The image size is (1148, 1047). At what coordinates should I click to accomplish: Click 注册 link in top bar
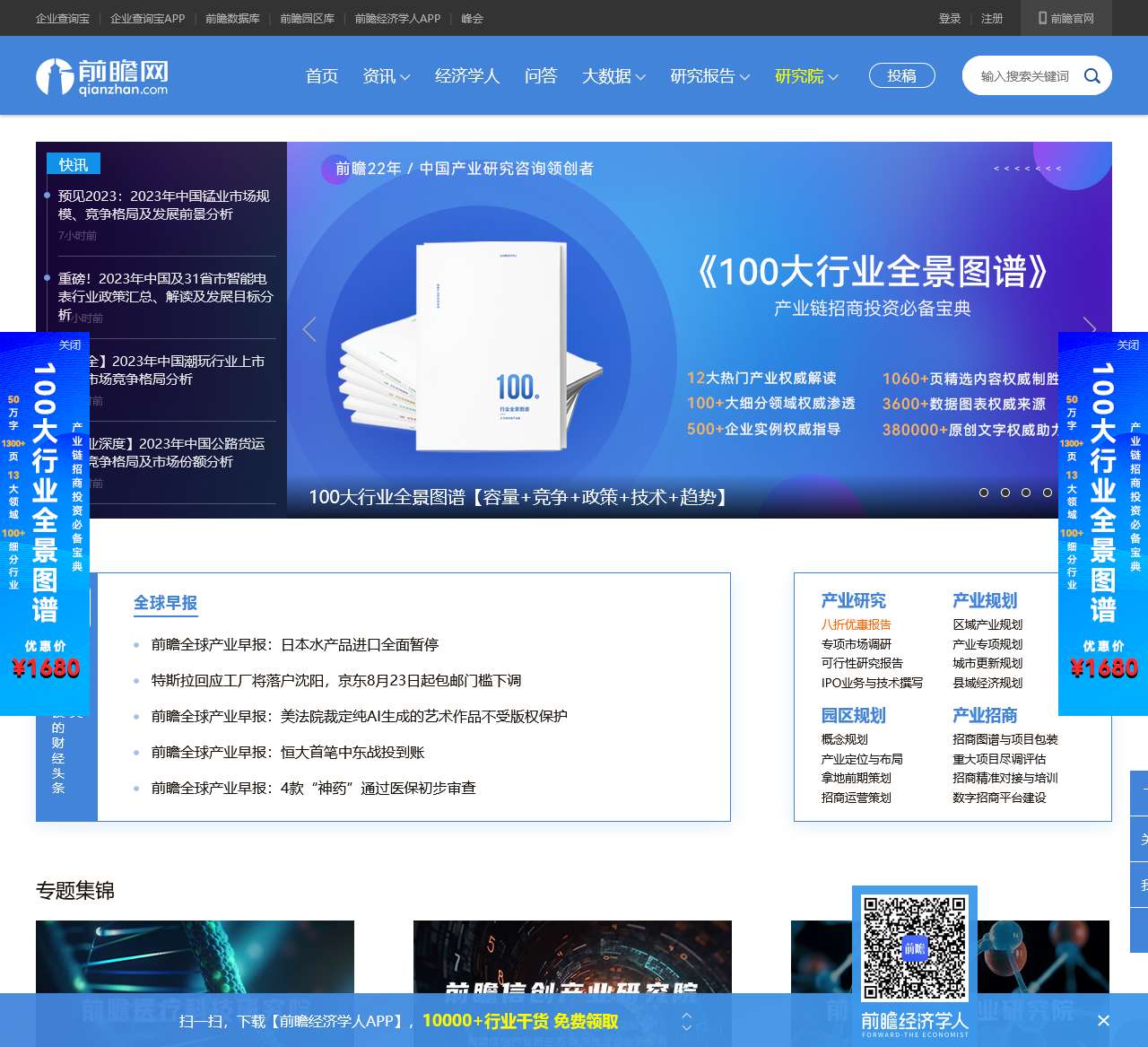point(992,18)
